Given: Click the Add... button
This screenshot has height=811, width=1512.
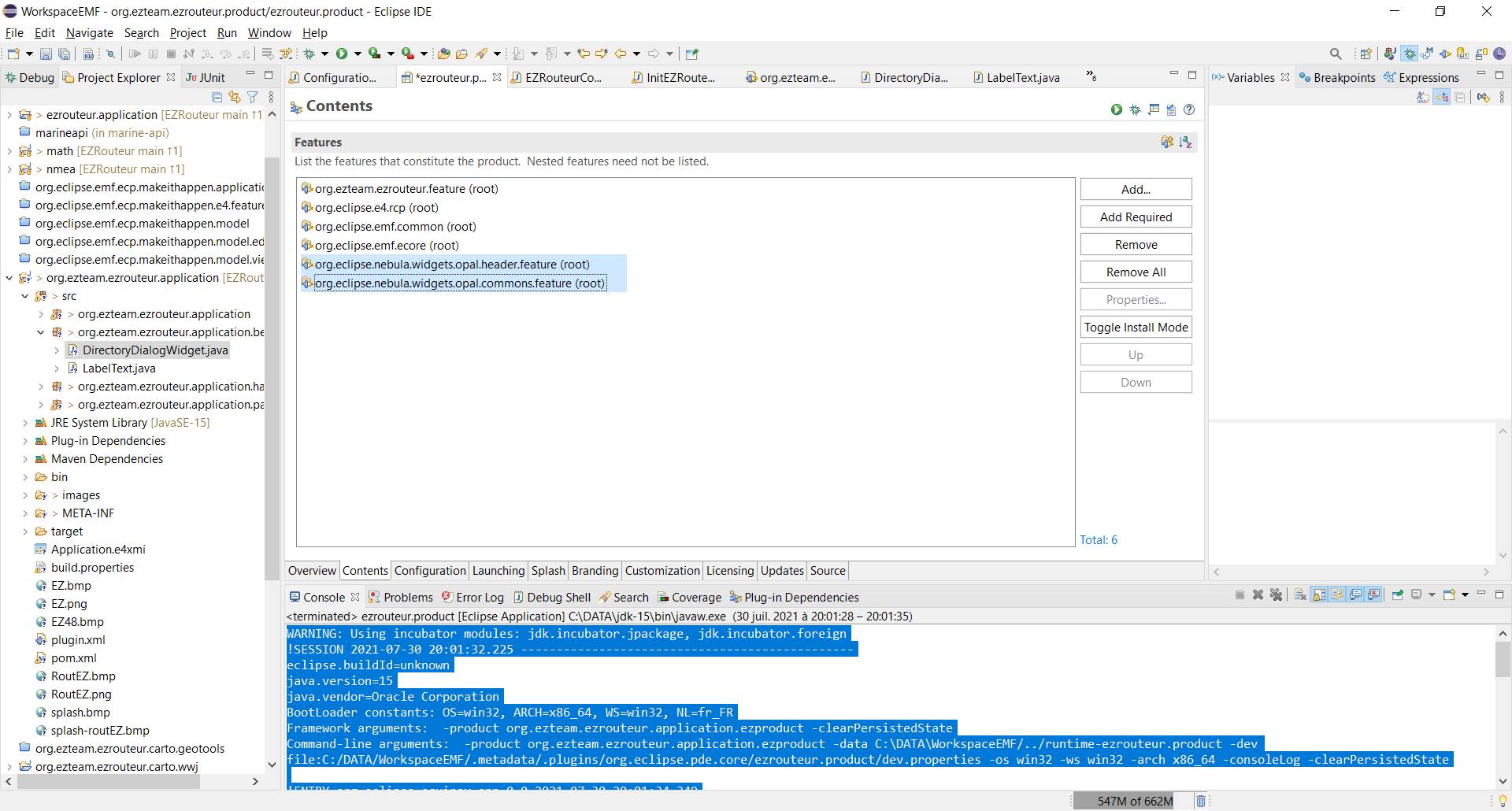Looking at the screenshot, I should 1136,189.
